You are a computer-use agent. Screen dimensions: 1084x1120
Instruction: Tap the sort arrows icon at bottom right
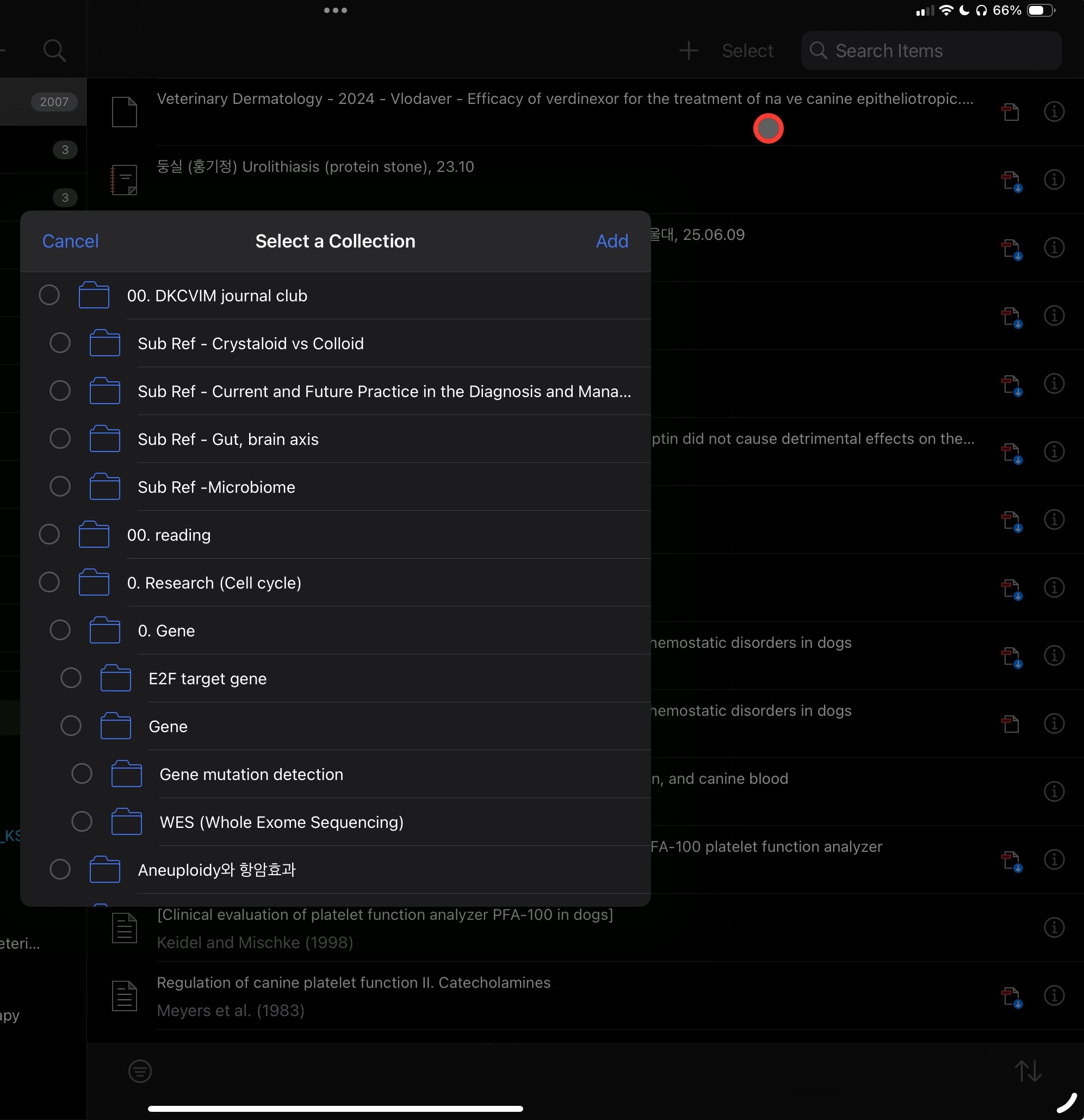[x=1027, y=1071]
